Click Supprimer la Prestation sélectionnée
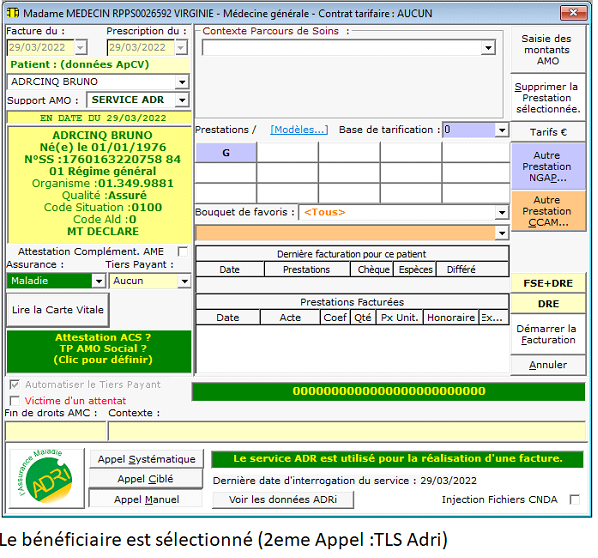This screenshot has width=598, height=558. click(x=548, y=98)
